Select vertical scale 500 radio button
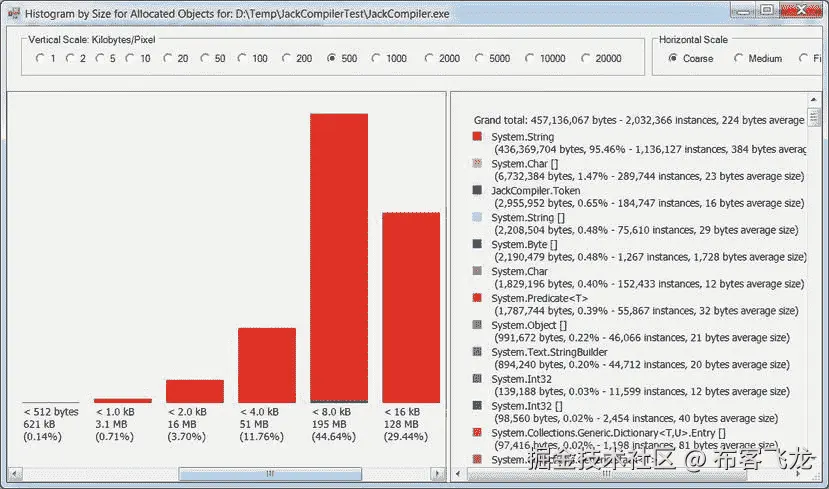 coord(331,58)
